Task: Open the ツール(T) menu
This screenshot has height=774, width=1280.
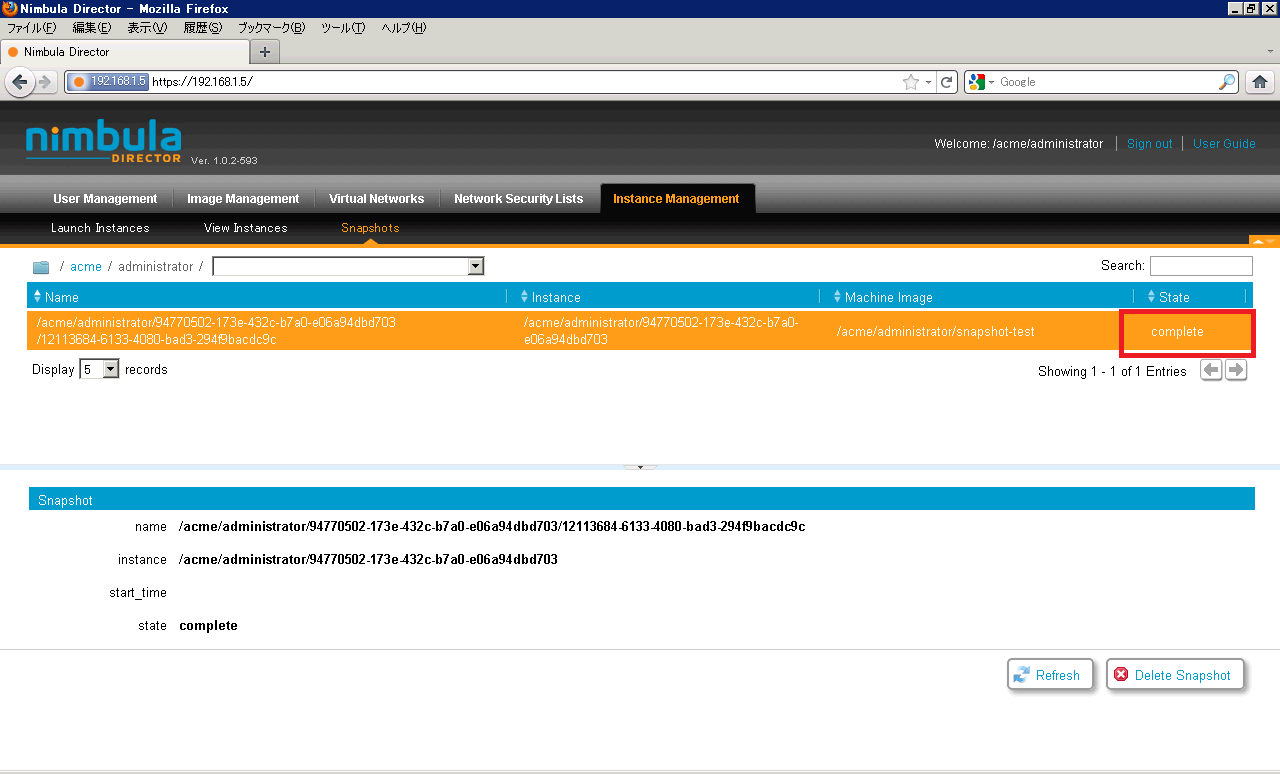Action: 343,28
